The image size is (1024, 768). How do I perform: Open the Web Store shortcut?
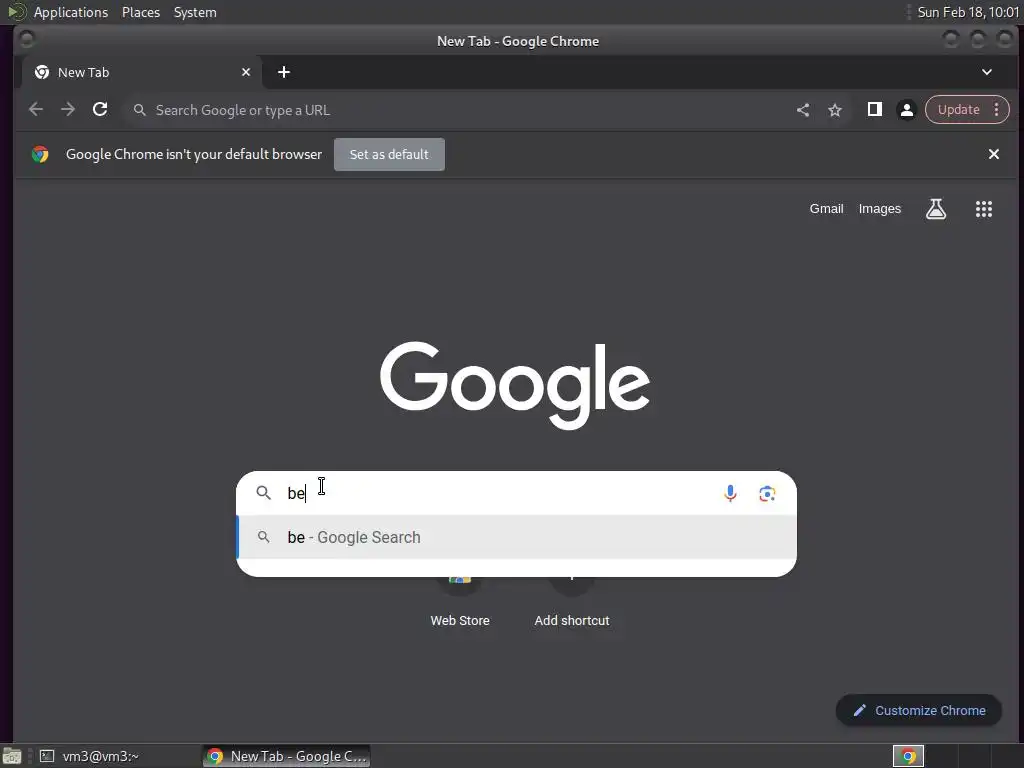click(460, 602)
